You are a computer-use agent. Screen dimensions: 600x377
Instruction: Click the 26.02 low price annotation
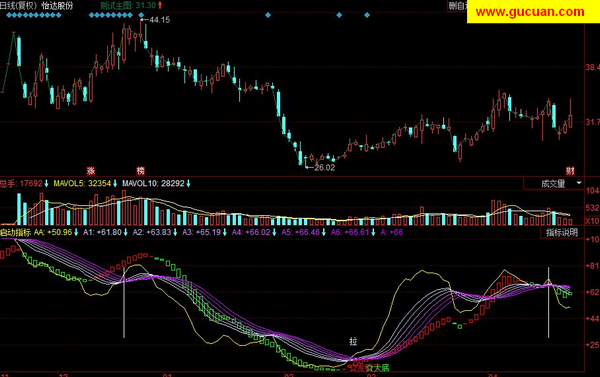coord(324,167)
